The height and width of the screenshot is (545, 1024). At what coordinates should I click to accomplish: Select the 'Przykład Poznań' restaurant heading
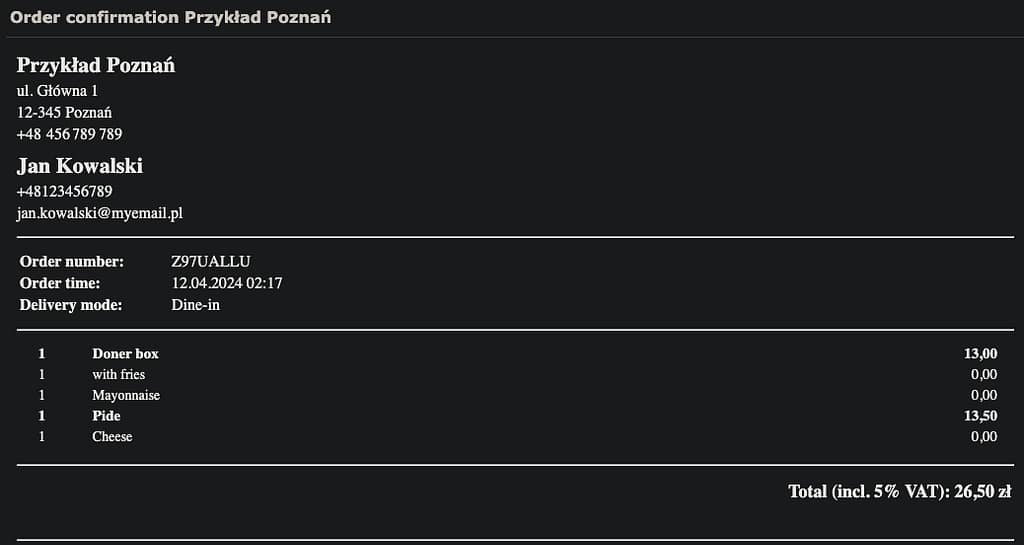96,65
